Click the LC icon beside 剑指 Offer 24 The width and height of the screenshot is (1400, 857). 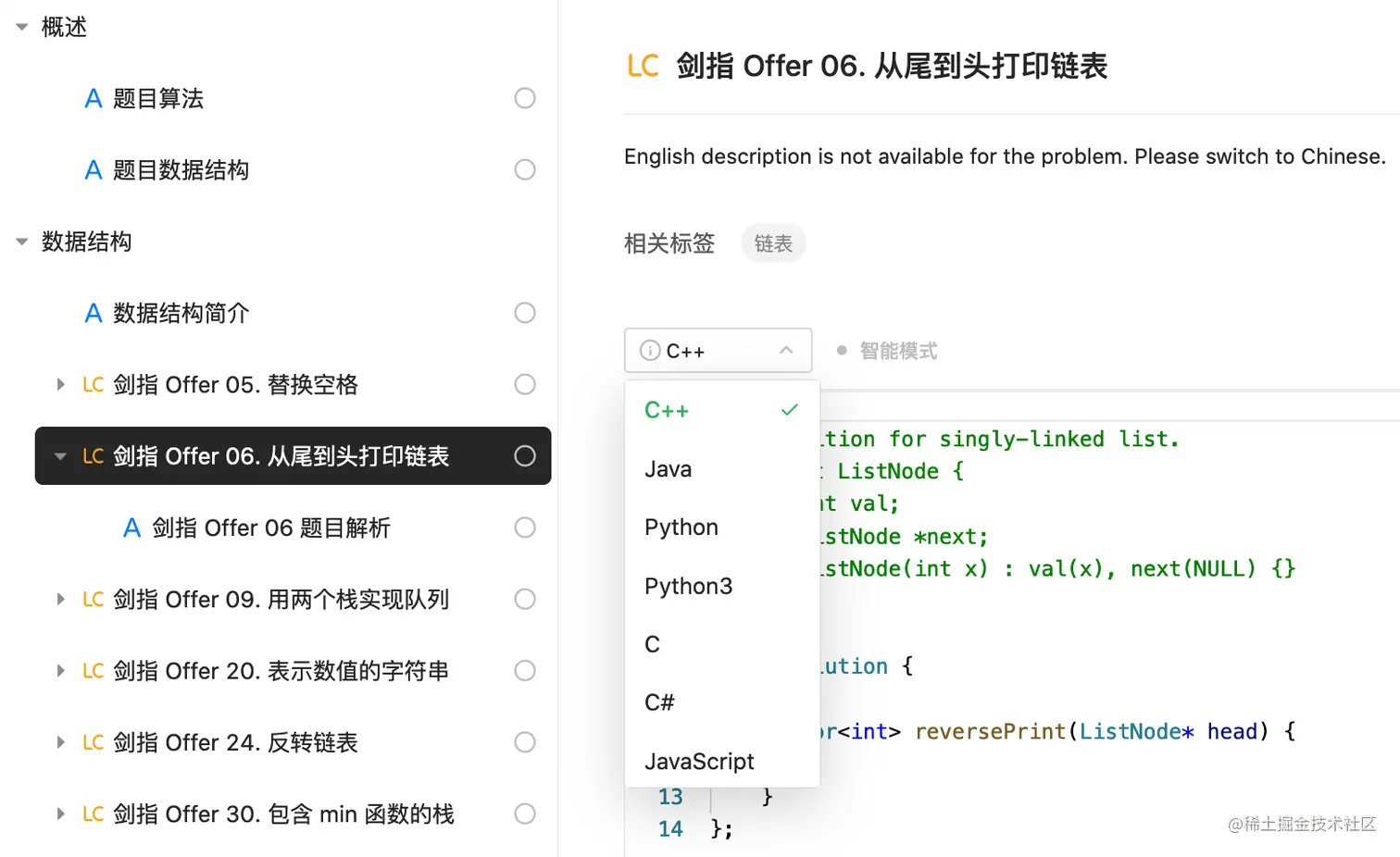(x=93, y=742)
